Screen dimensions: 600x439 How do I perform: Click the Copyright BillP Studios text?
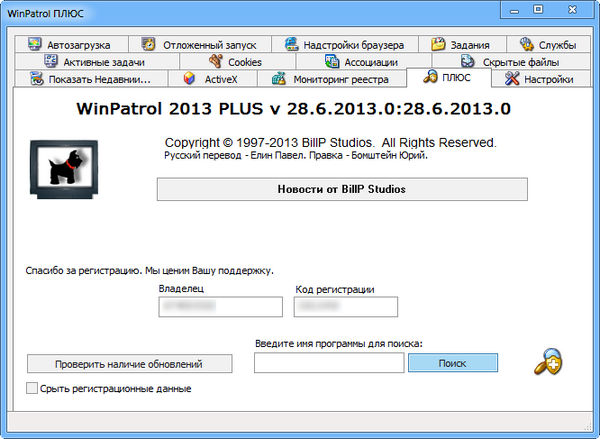pos(330,142)
